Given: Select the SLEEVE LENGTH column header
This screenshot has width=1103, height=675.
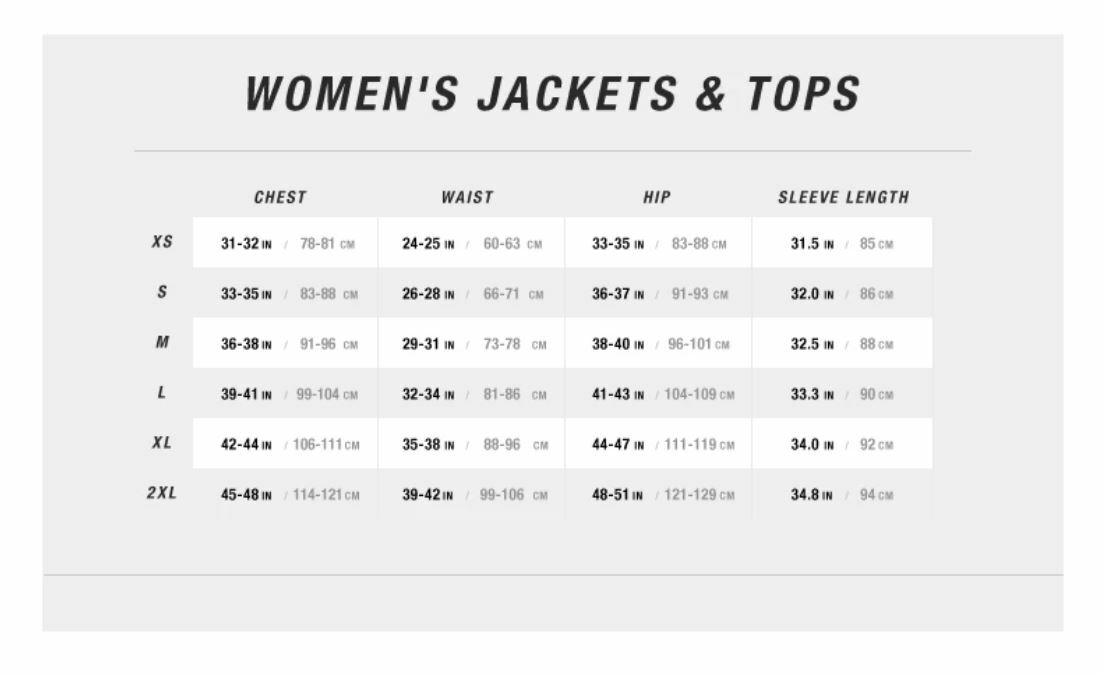Looking at the screenshot, I should click(843, 198).
